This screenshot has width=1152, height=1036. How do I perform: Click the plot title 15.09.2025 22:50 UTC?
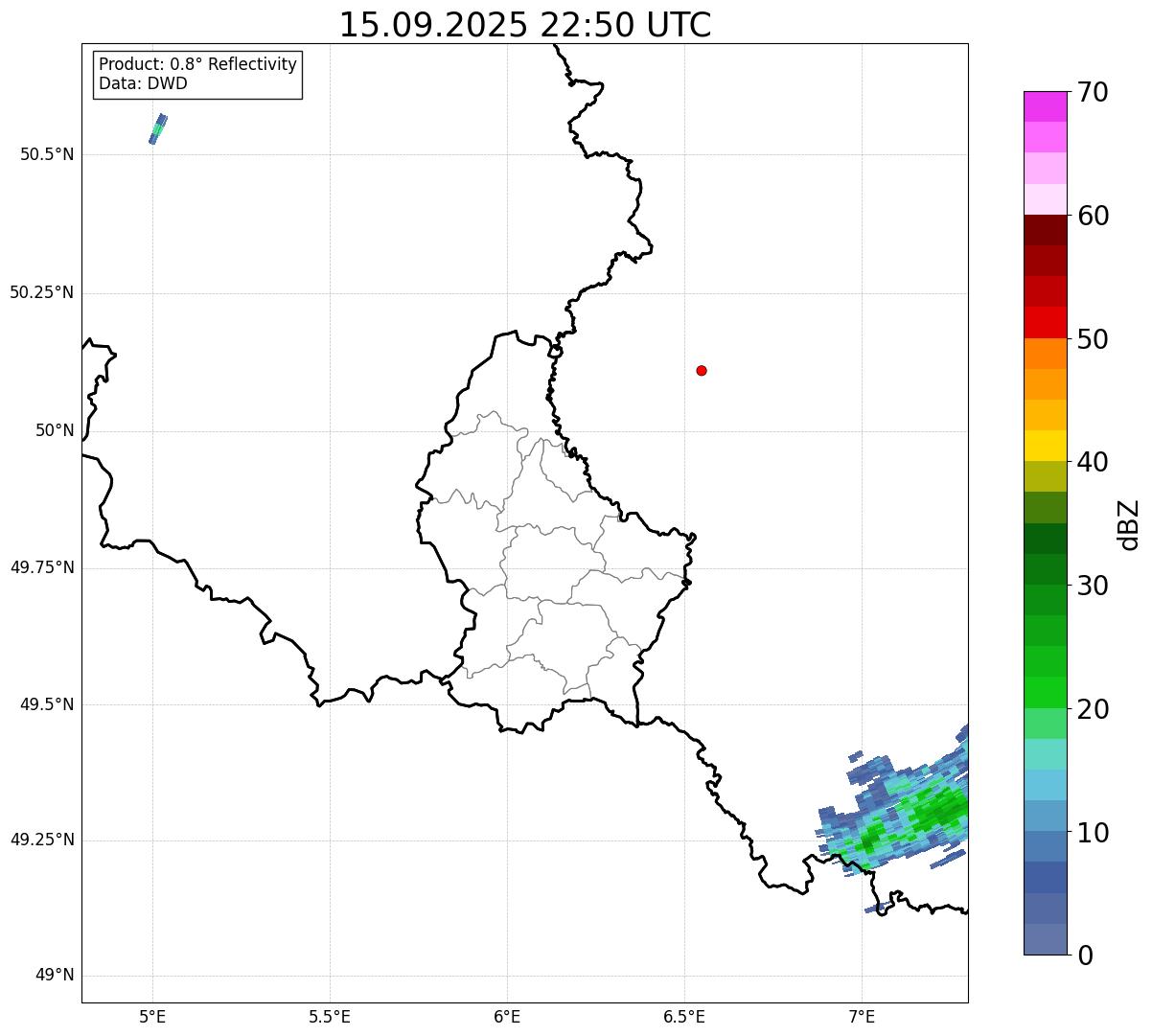tap(525, 25)
